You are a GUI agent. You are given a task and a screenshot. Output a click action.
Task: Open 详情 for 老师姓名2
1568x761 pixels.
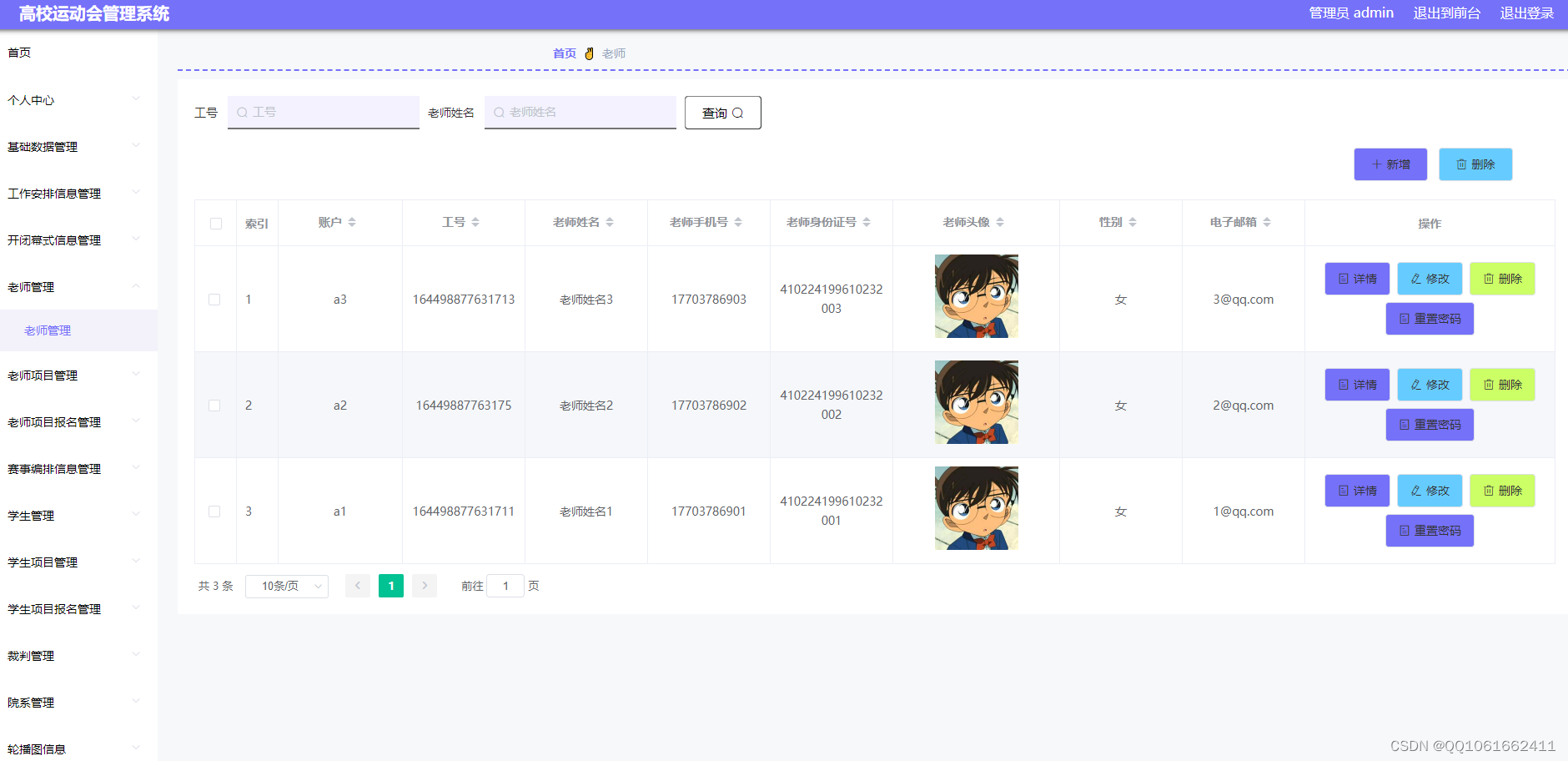(x=1357, y=385)
